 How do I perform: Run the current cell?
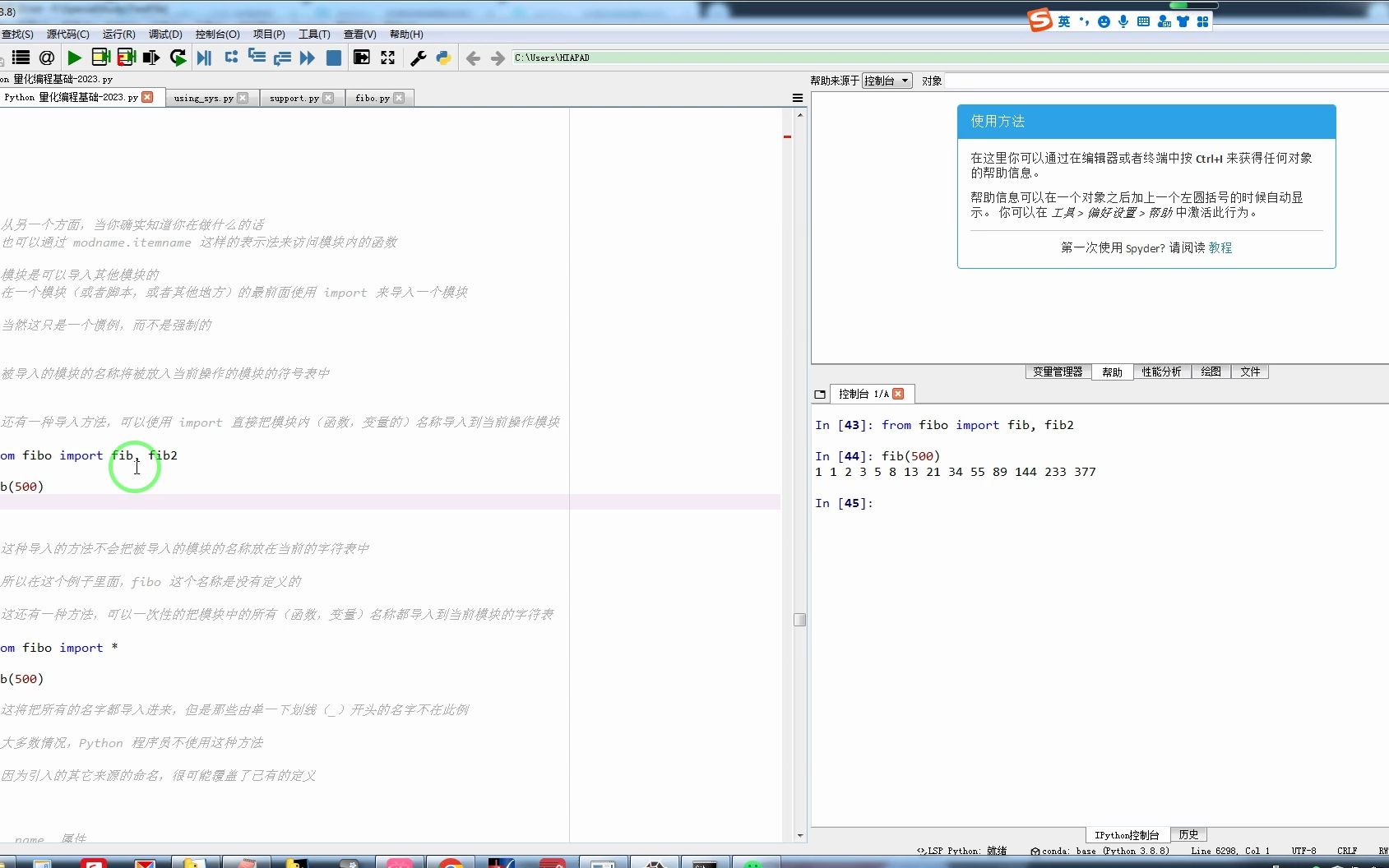(x=100, y=58)
